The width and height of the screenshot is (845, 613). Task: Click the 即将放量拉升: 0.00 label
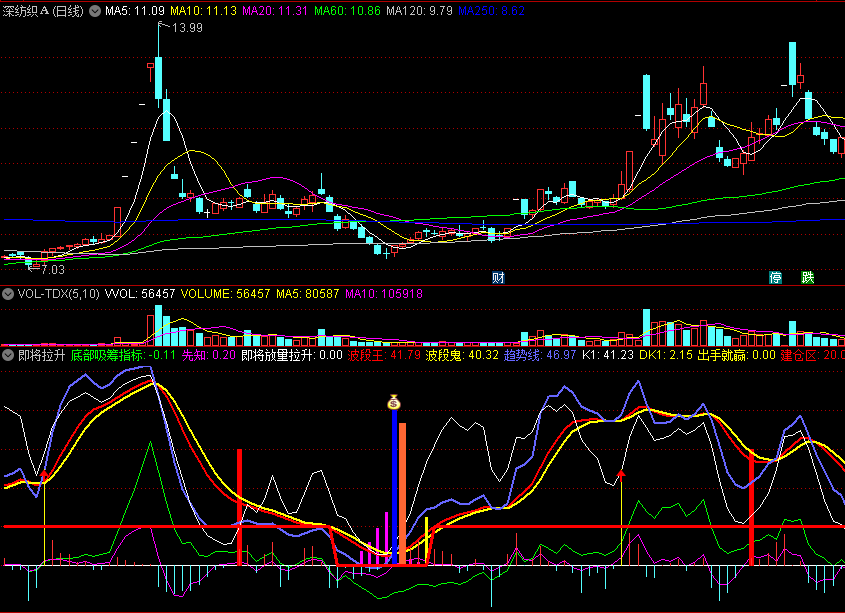tap(292, 355)
